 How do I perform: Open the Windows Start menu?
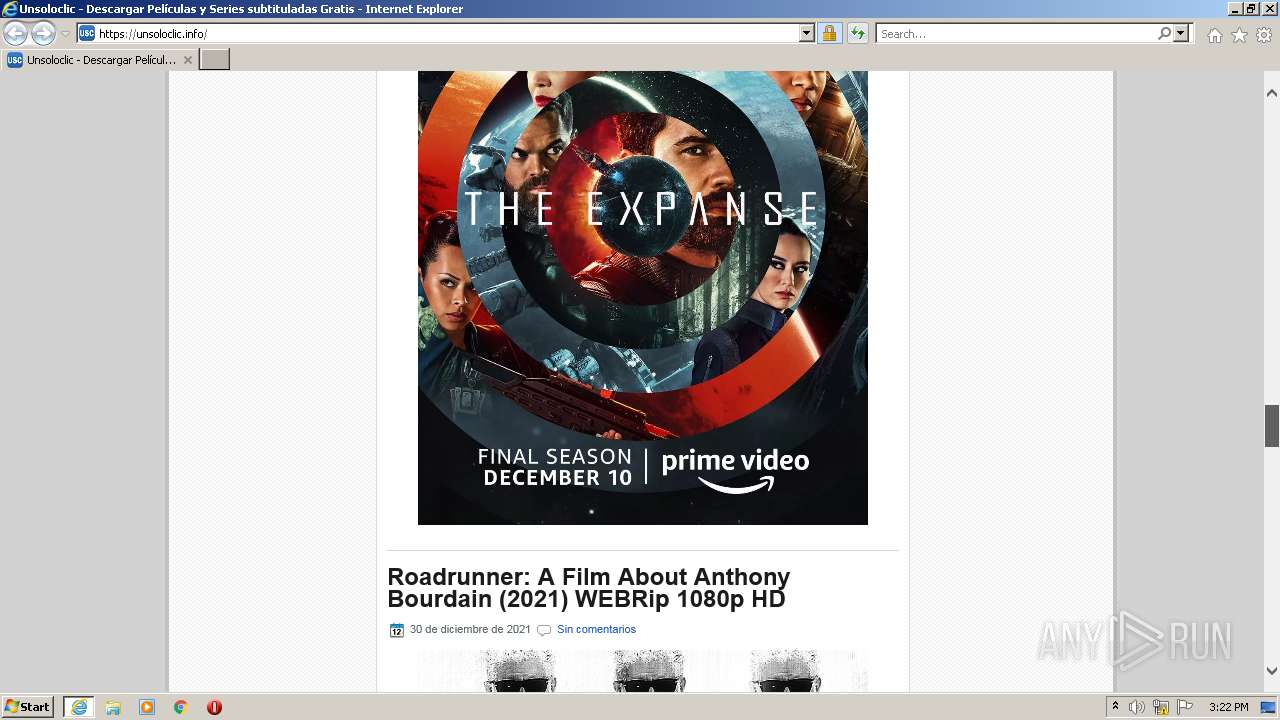[28, 707]
